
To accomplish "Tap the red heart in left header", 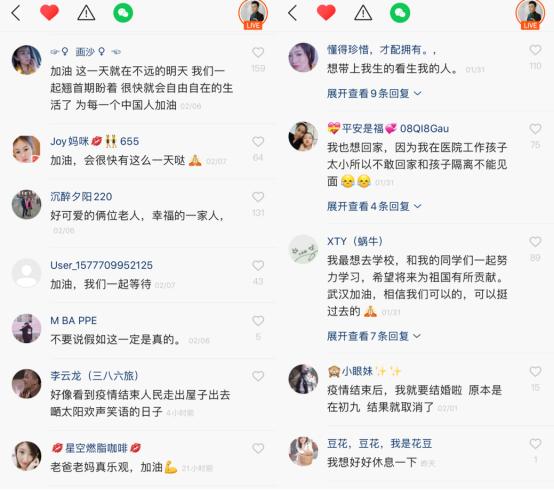I will (49, 13).
